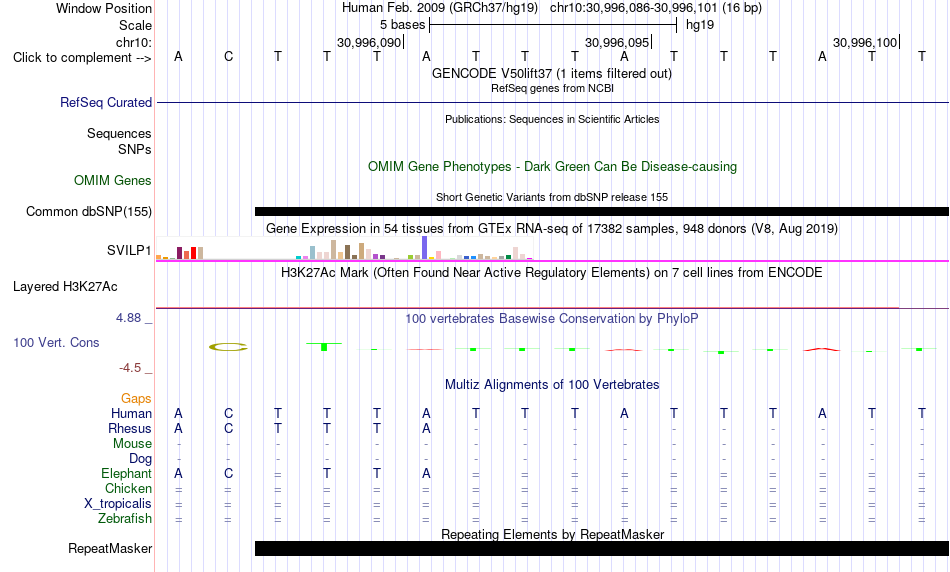The height and width of the screenshot is (572, 950).
Task: Click the 30,996,090 ruler coordinate
Action: [x=369, y=42]
